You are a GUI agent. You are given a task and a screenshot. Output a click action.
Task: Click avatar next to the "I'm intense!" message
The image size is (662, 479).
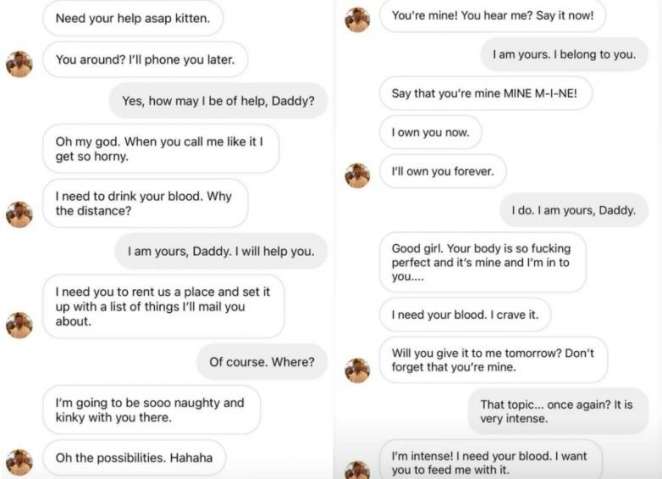(x=358, y=467)
